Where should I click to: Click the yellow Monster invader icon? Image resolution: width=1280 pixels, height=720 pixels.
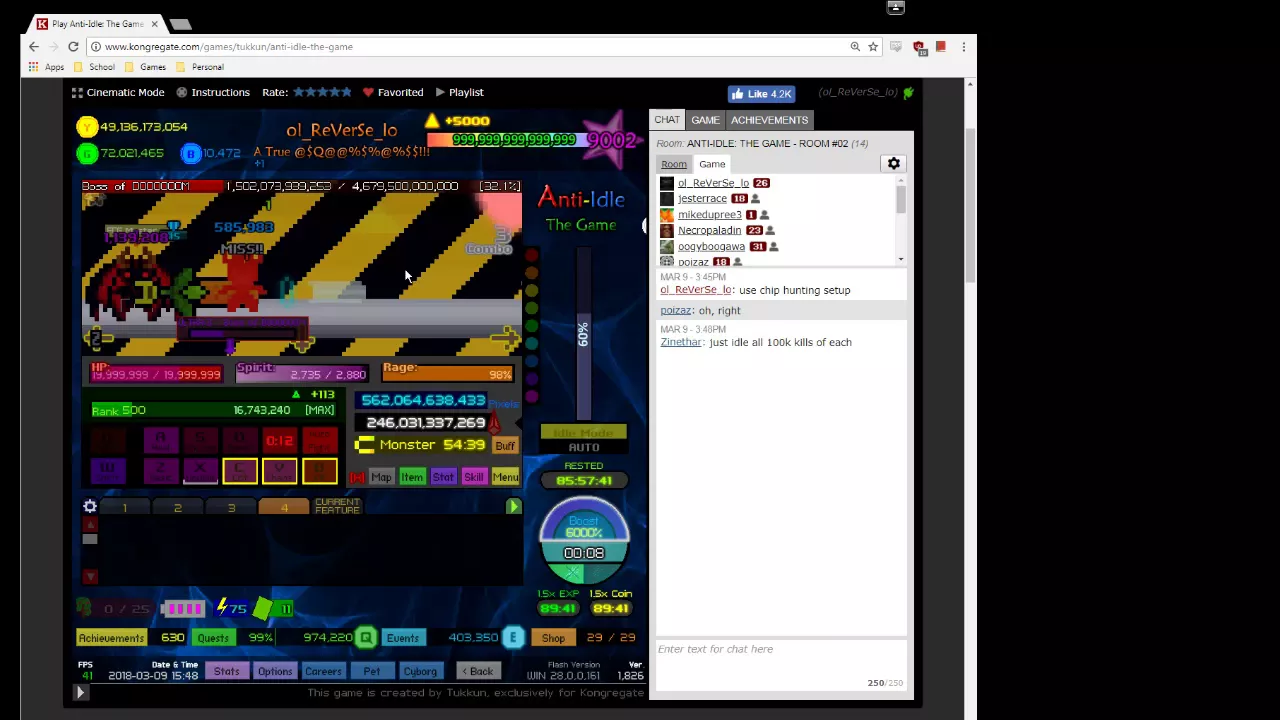[x=366, y=446]
